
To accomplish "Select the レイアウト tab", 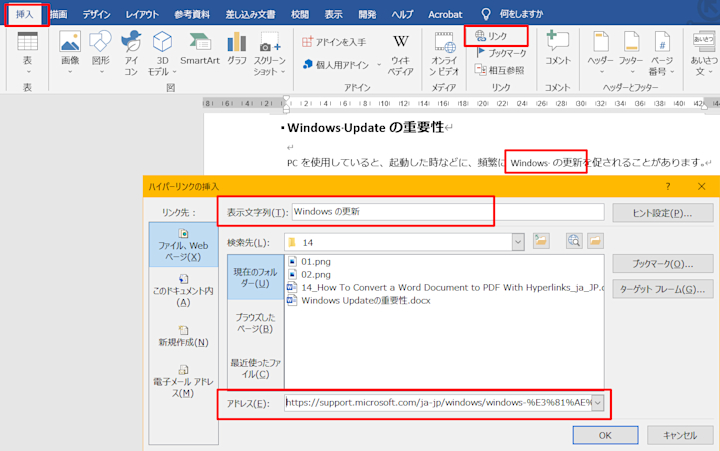I will pyautogui.click(x=142, y=14).
